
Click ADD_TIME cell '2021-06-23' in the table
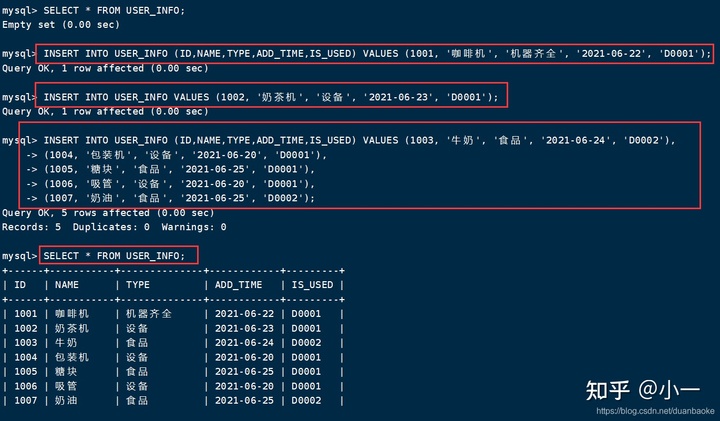tap(244, 329)
